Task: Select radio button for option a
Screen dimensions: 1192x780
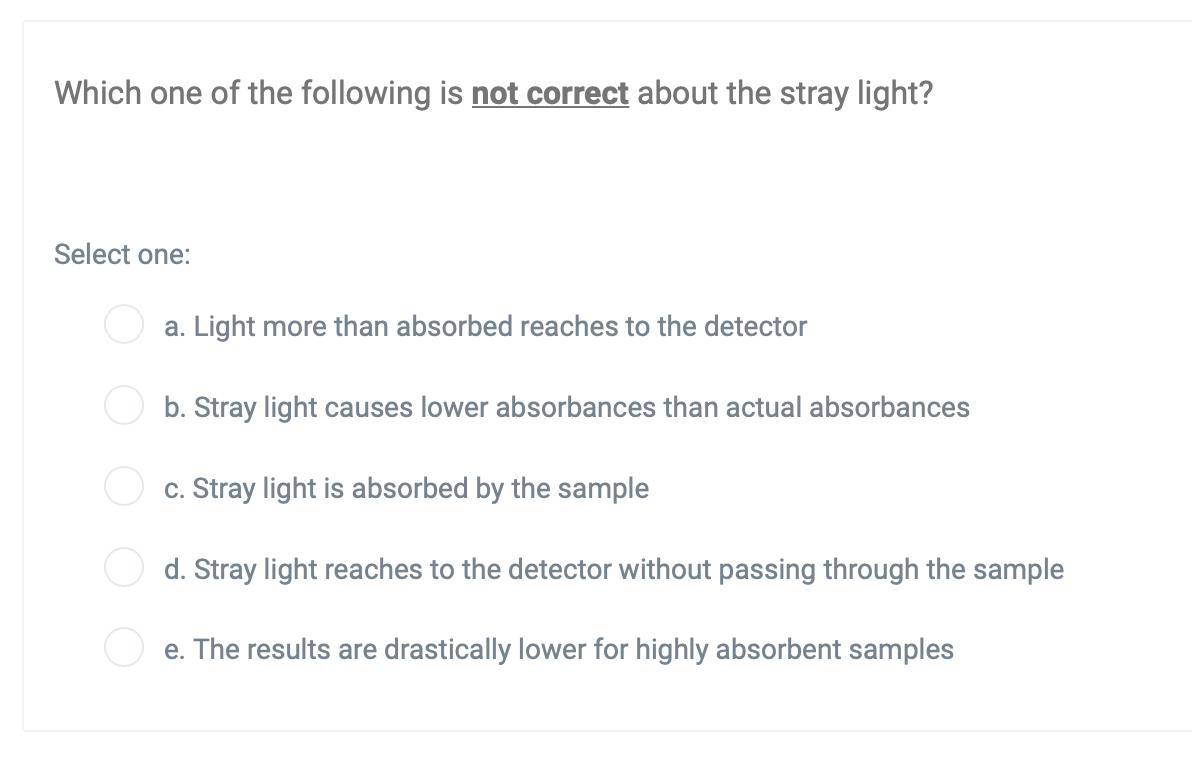Action: click(124, 325)
